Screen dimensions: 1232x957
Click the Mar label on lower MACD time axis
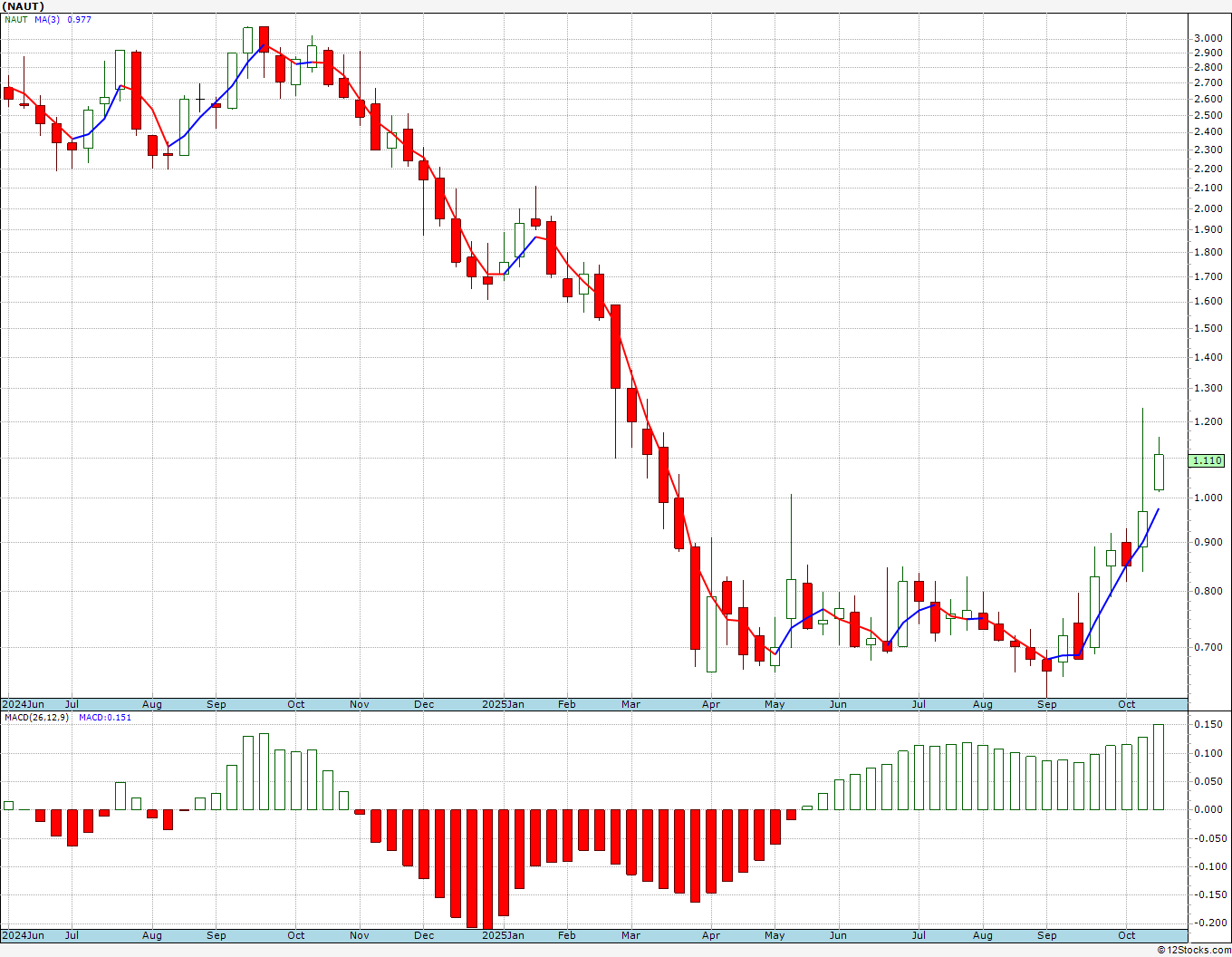[630, 935]
